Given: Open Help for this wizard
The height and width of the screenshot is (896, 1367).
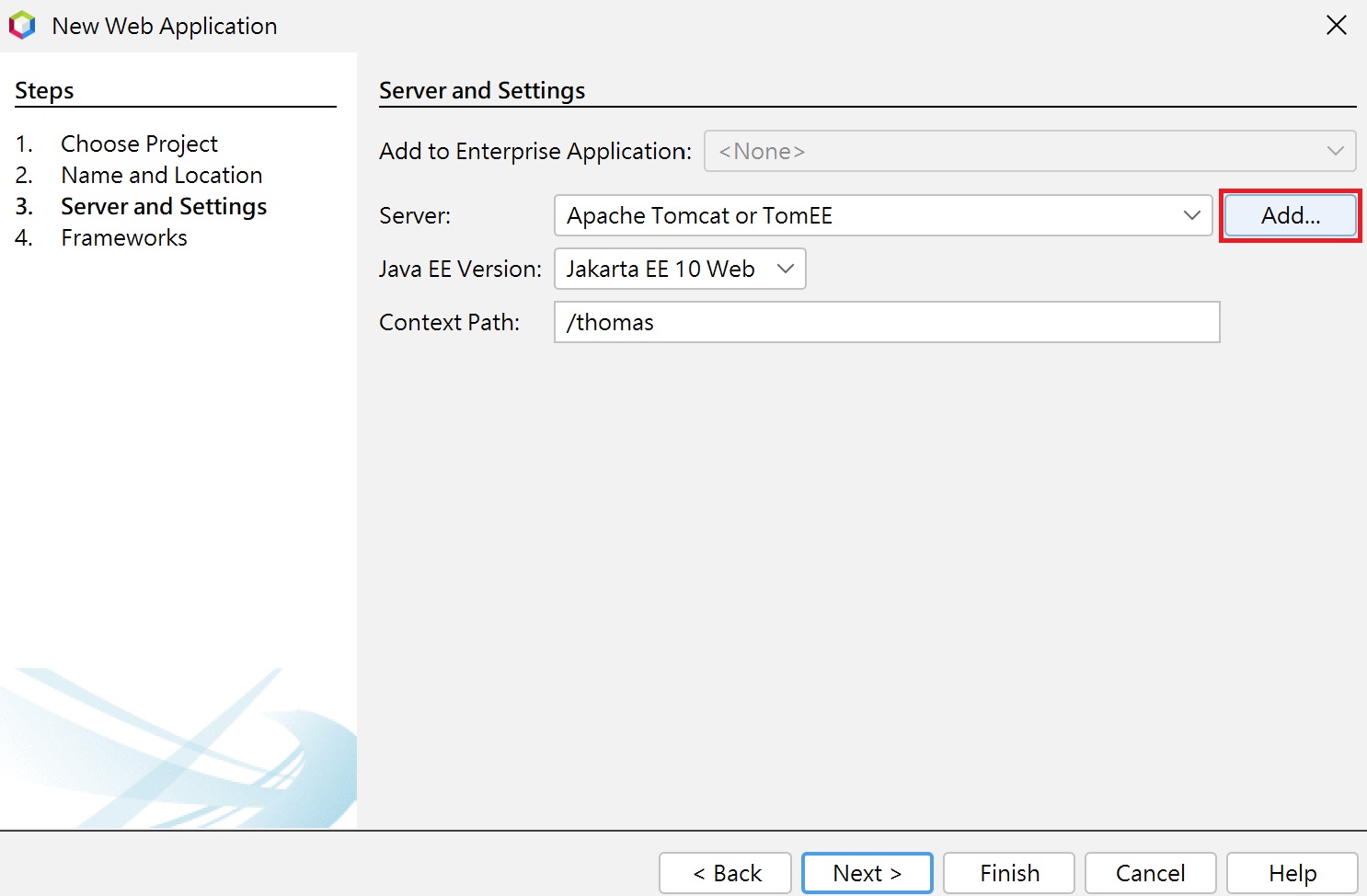Looking at the screenshot, I should 1292,873.
